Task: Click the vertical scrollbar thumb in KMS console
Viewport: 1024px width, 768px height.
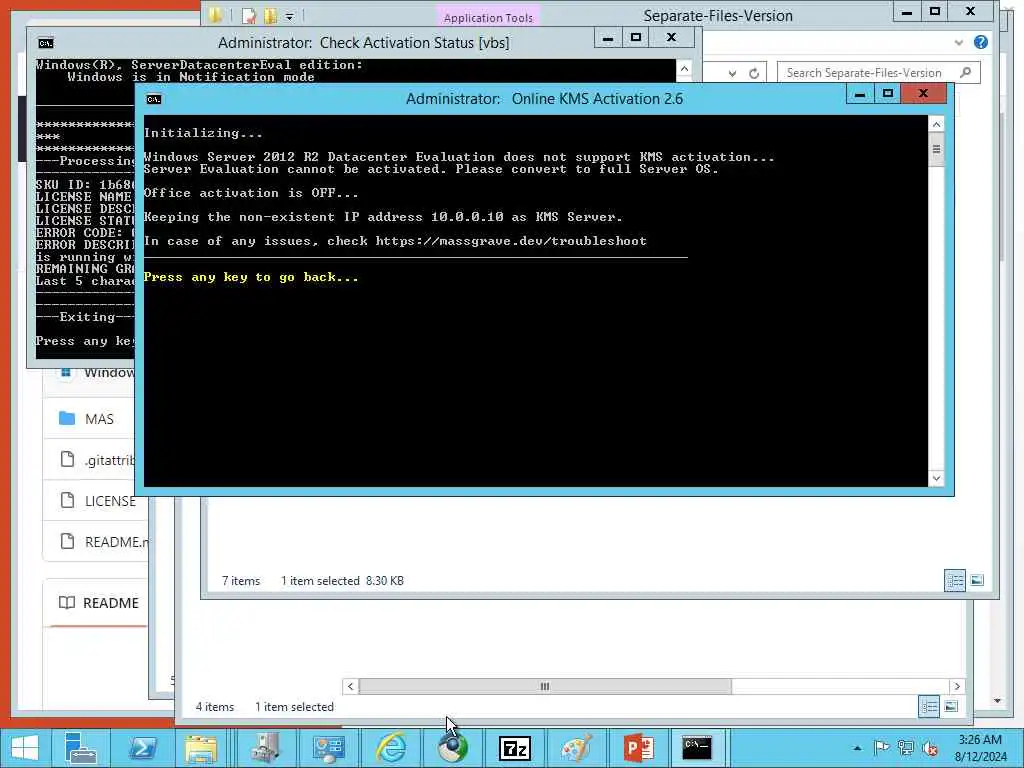Action: tap(936, 149)
